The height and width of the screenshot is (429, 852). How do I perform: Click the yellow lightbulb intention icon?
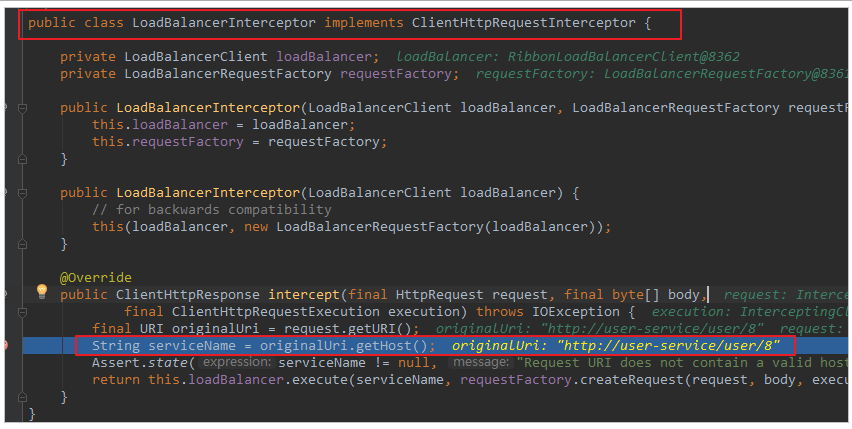42,292
